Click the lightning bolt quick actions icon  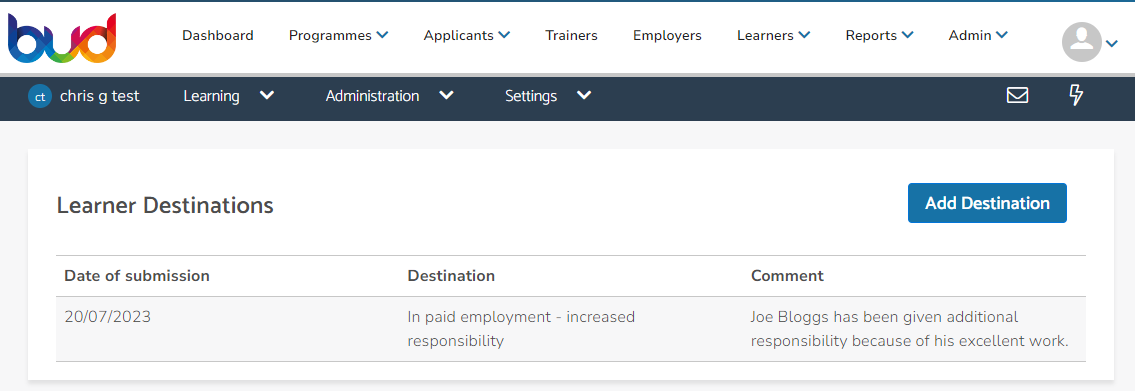1076,96
